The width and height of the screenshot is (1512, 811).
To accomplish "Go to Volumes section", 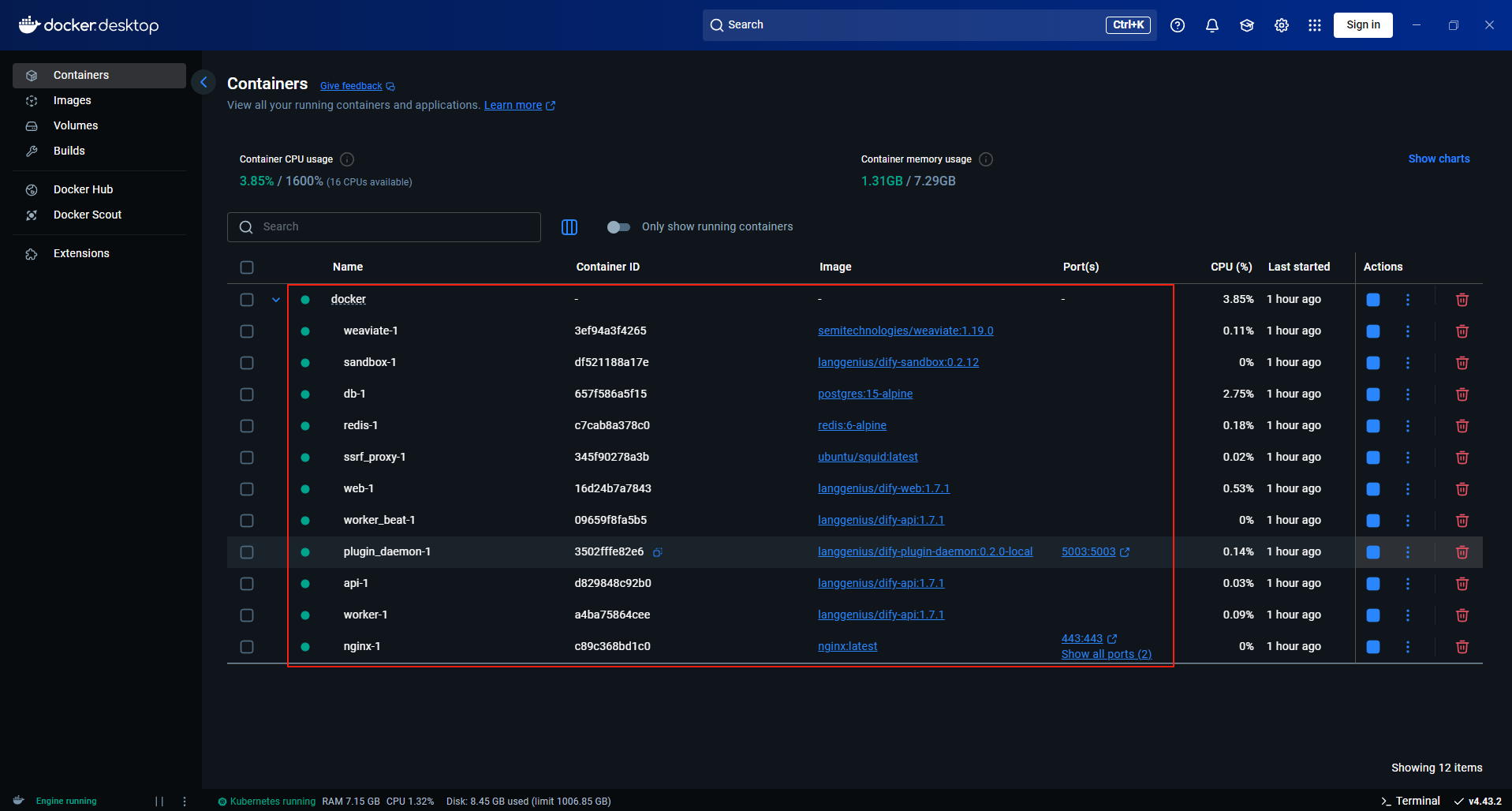I will point(99,125).
